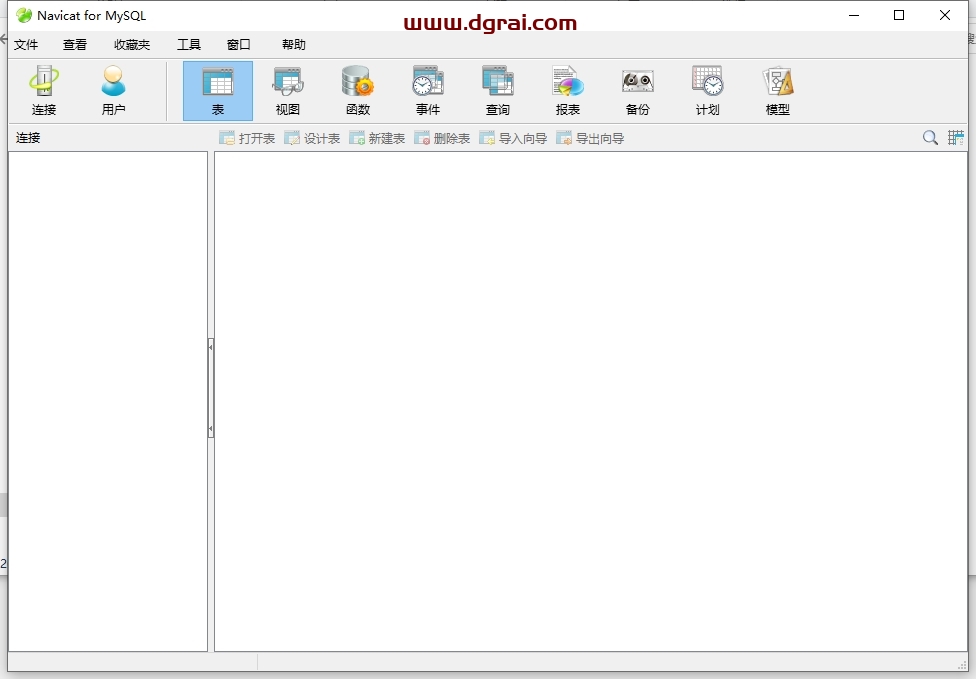Image resolution: width=976 pixels, height=679 pixels.
Task: Open the 窗口 (Window) menu
Action: (x=238, y=45)
